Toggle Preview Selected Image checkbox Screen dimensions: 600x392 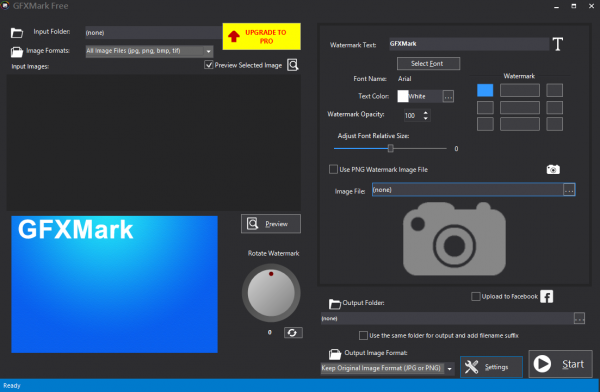209,65
